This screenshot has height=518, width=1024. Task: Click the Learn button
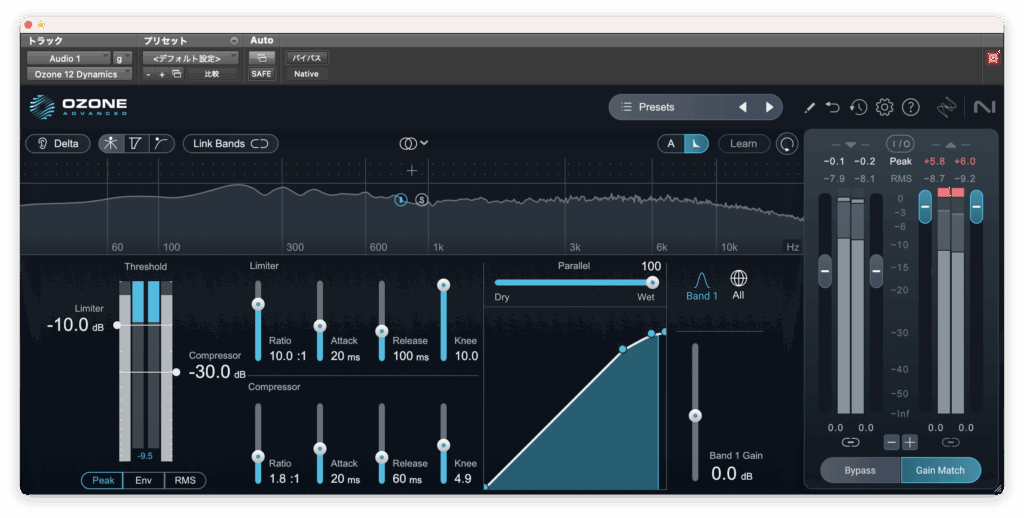click(x=743, y=144)
